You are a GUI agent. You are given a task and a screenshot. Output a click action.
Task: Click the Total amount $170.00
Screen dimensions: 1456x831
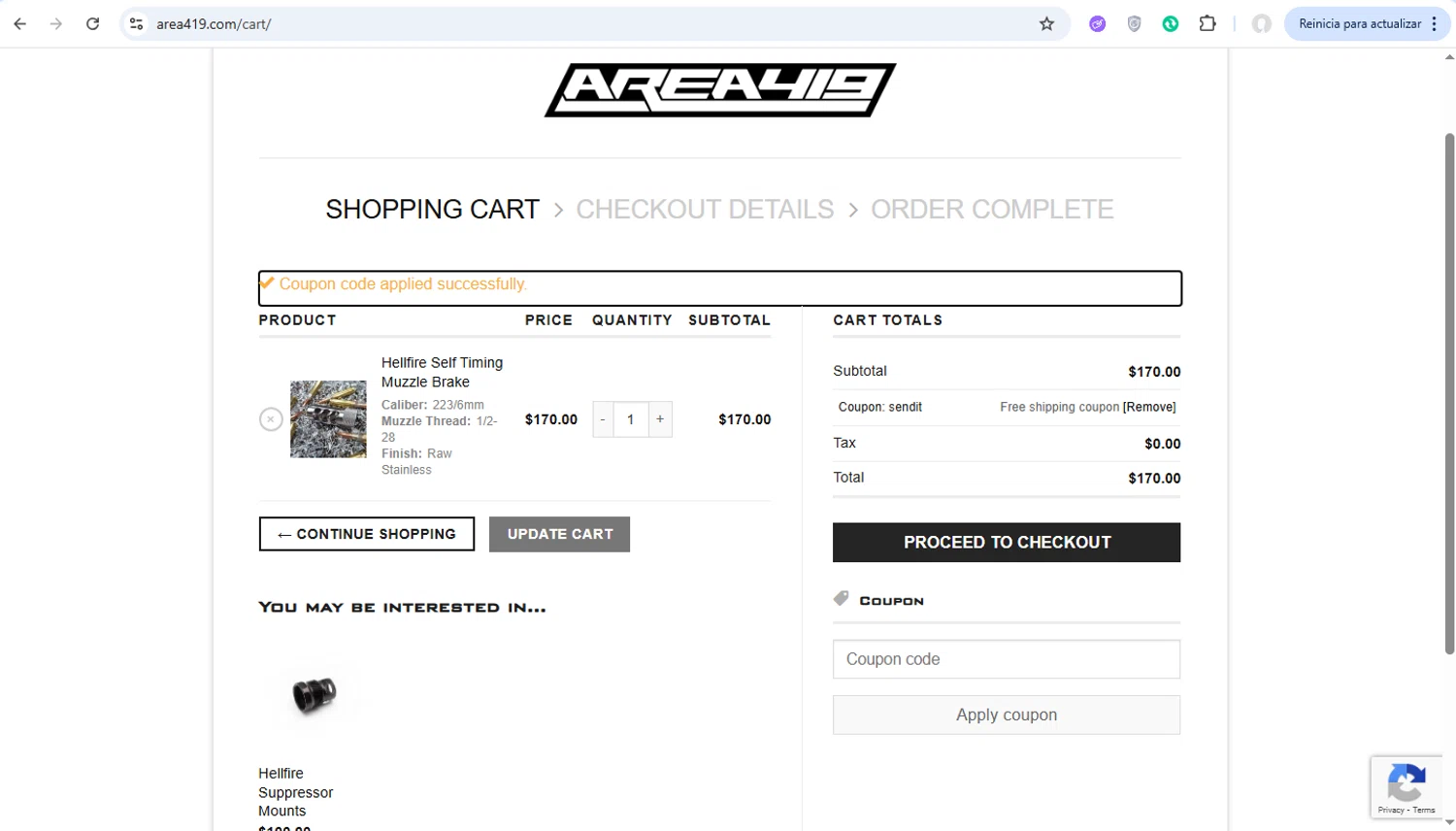pos(1154,479)
